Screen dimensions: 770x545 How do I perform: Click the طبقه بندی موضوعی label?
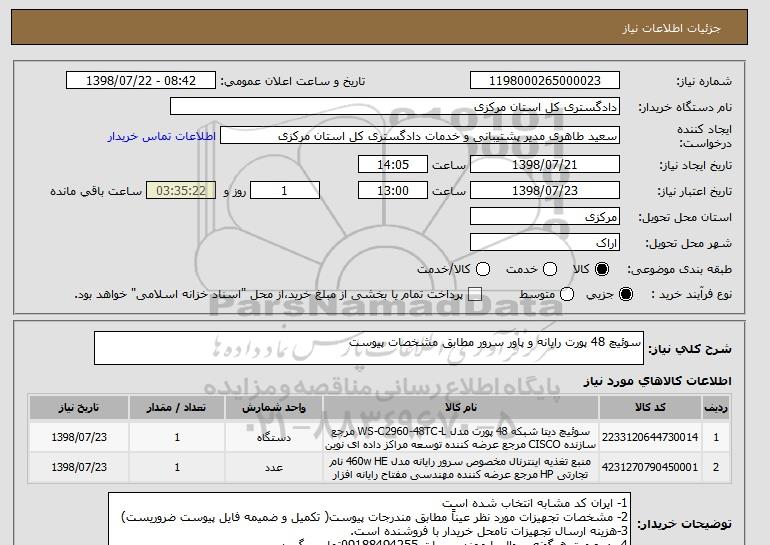tap(679, 270)
